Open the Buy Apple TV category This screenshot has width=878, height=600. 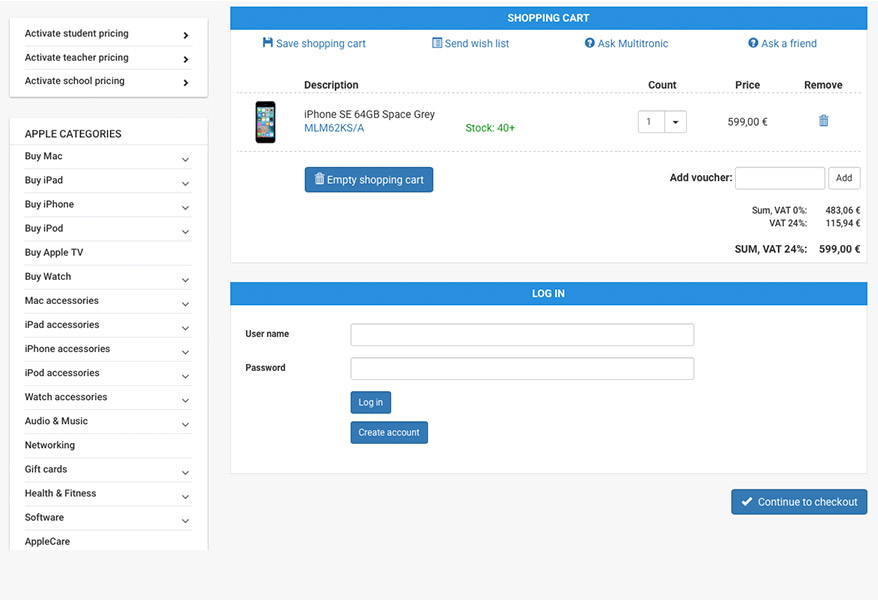pos(54,252)
